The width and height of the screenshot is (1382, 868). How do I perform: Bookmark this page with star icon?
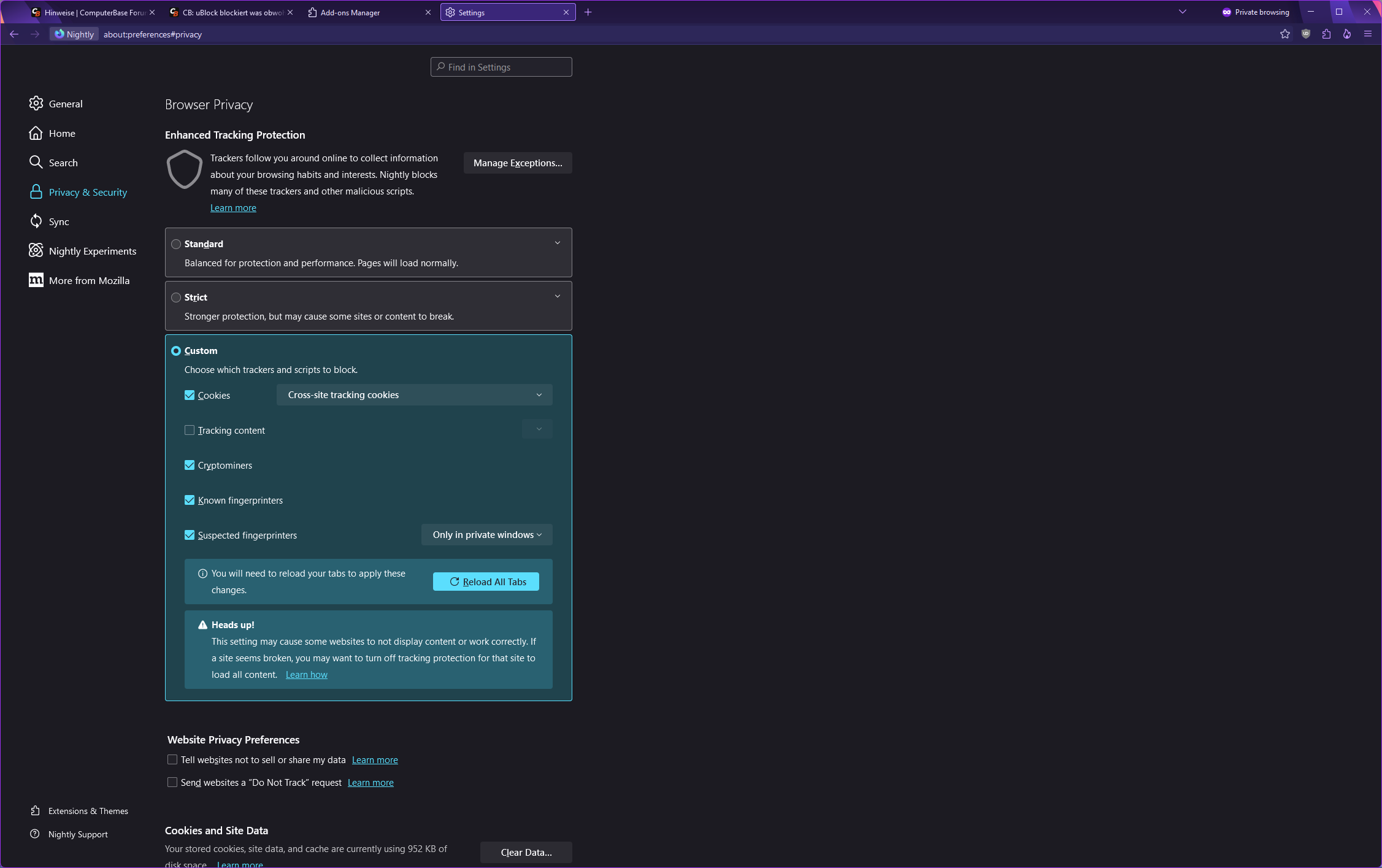[x=1285, y=34]
